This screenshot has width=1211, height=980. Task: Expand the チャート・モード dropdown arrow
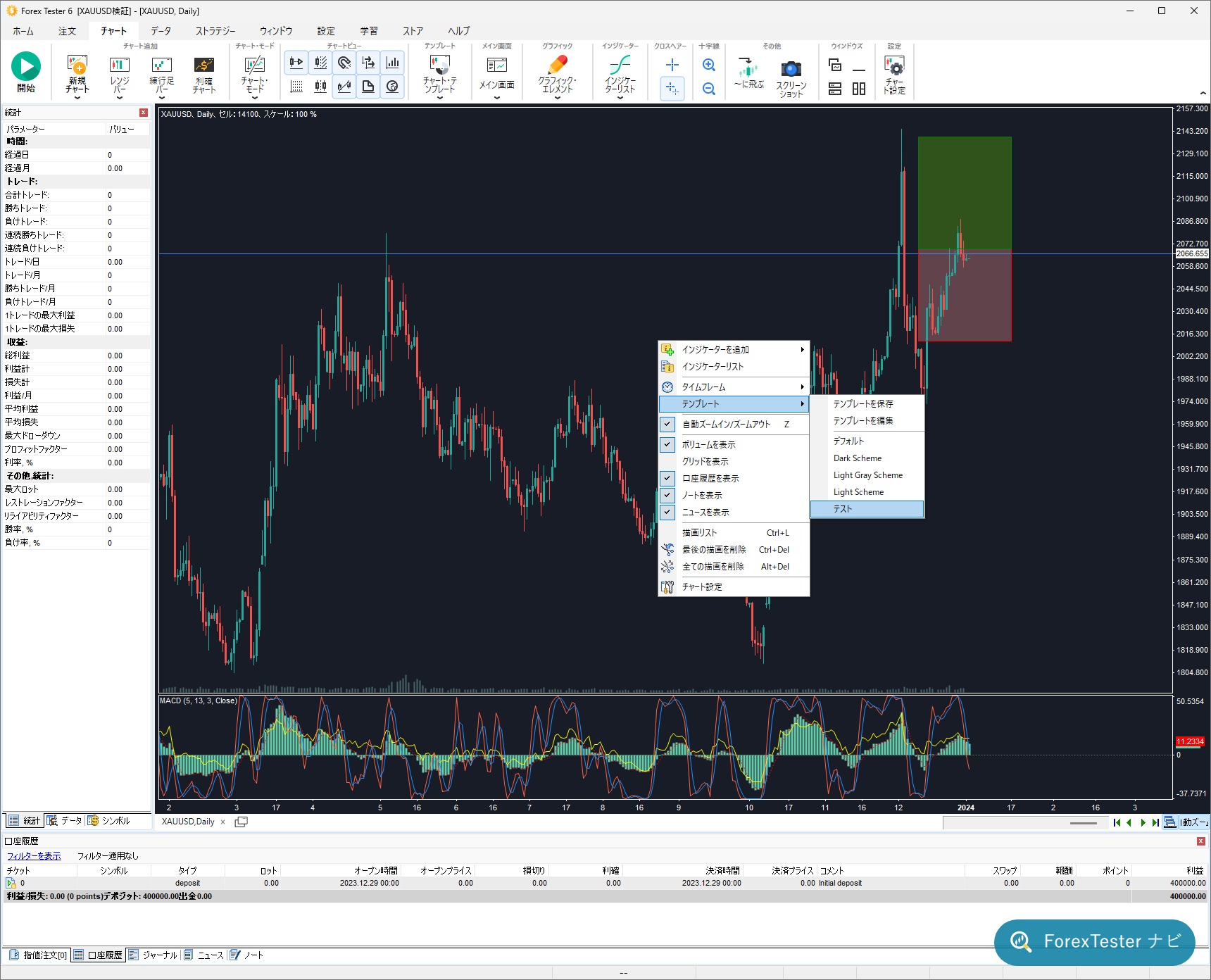tap(254, 98)
